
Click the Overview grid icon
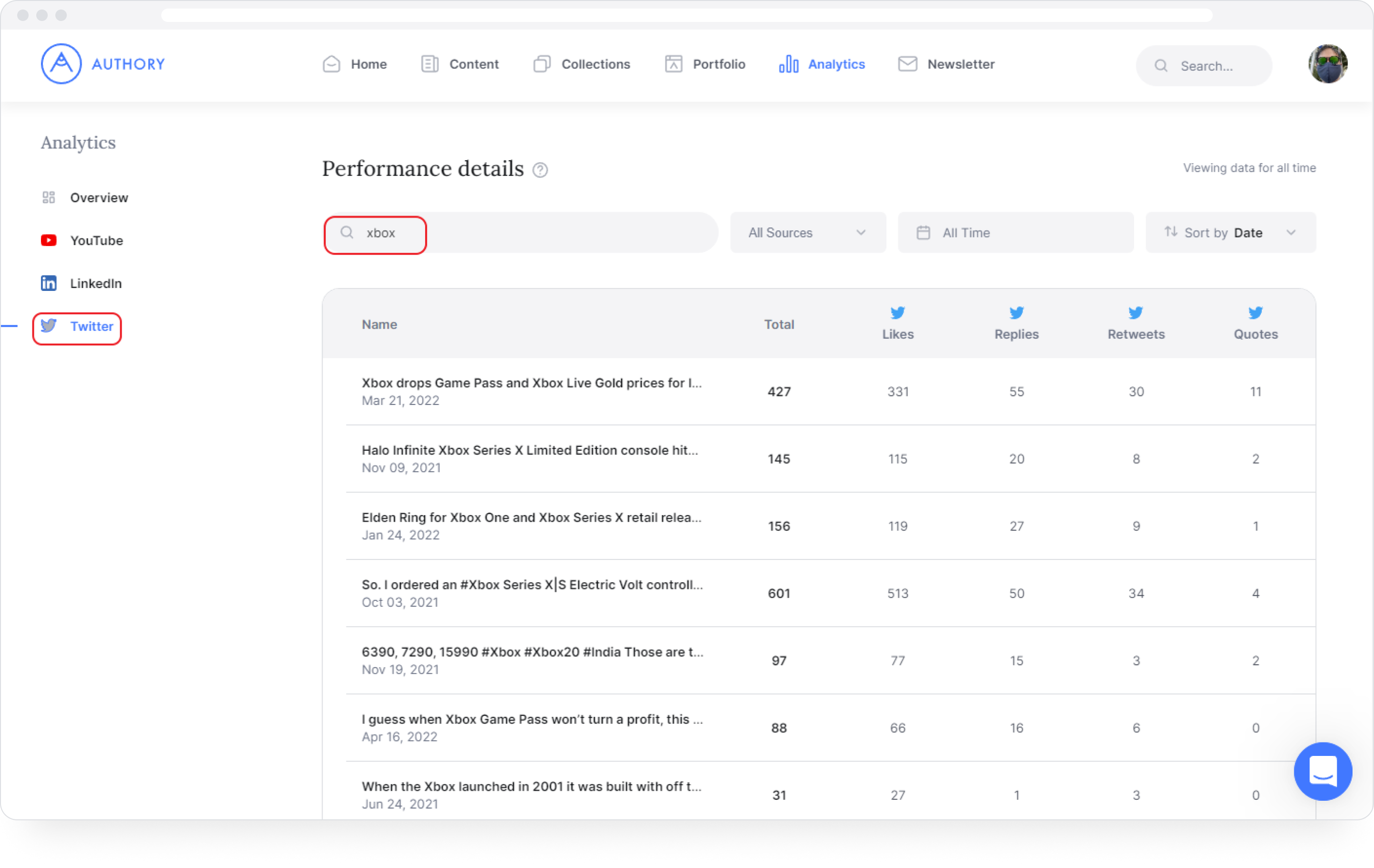pos(49,197)
